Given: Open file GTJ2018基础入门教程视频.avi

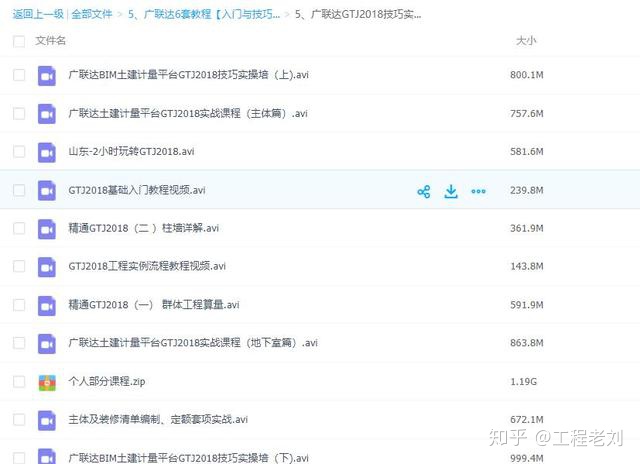Looking at the screenshot, I should pyautogui.click(x=137, y=190).
